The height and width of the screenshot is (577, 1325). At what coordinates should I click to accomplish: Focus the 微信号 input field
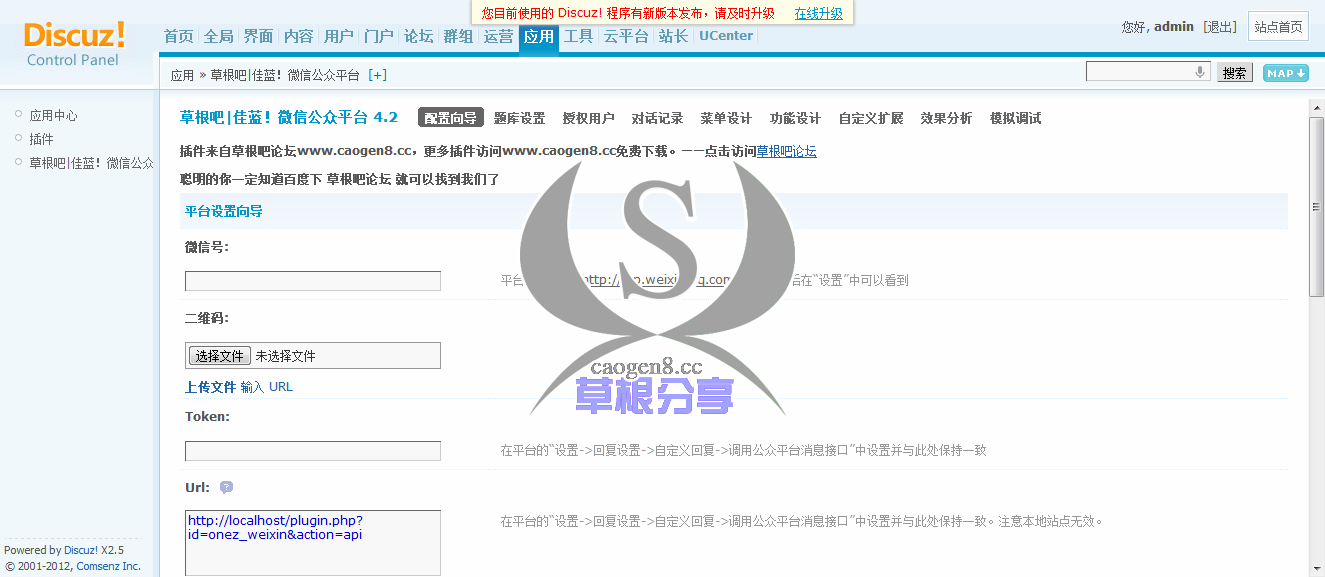coord(312,281)
